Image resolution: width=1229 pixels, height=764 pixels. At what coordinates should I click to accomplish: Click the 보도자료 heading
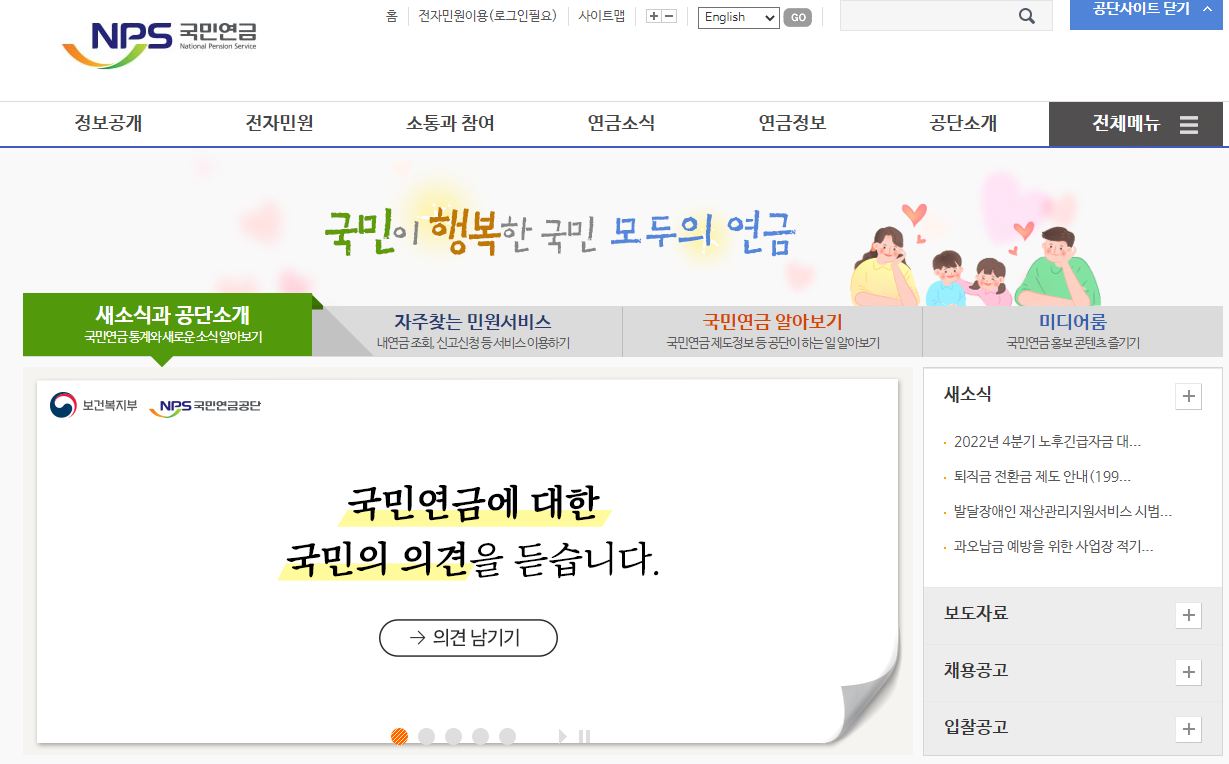(976, 613)
